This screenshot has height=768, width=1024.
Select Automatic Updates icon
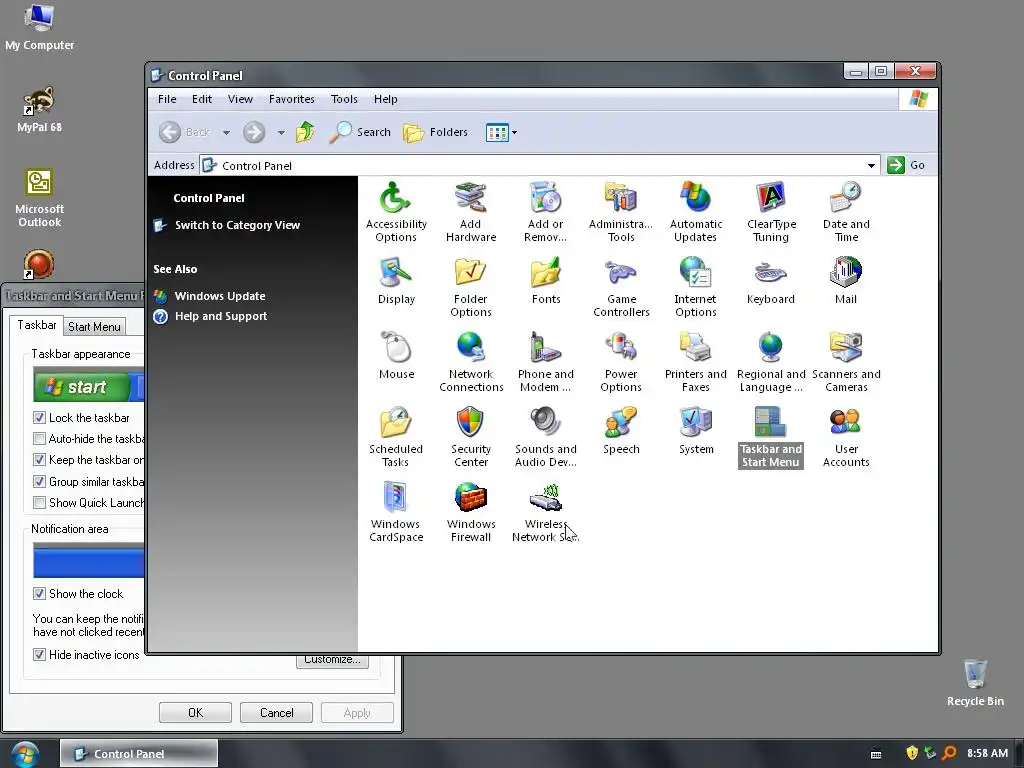point(696,197)
